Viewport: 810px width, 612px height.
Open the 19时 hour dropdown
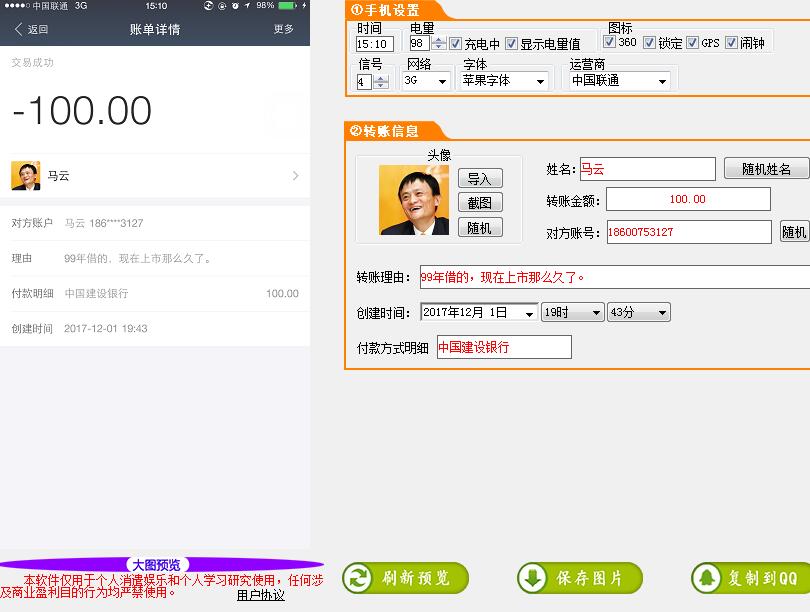click(572, 312)
